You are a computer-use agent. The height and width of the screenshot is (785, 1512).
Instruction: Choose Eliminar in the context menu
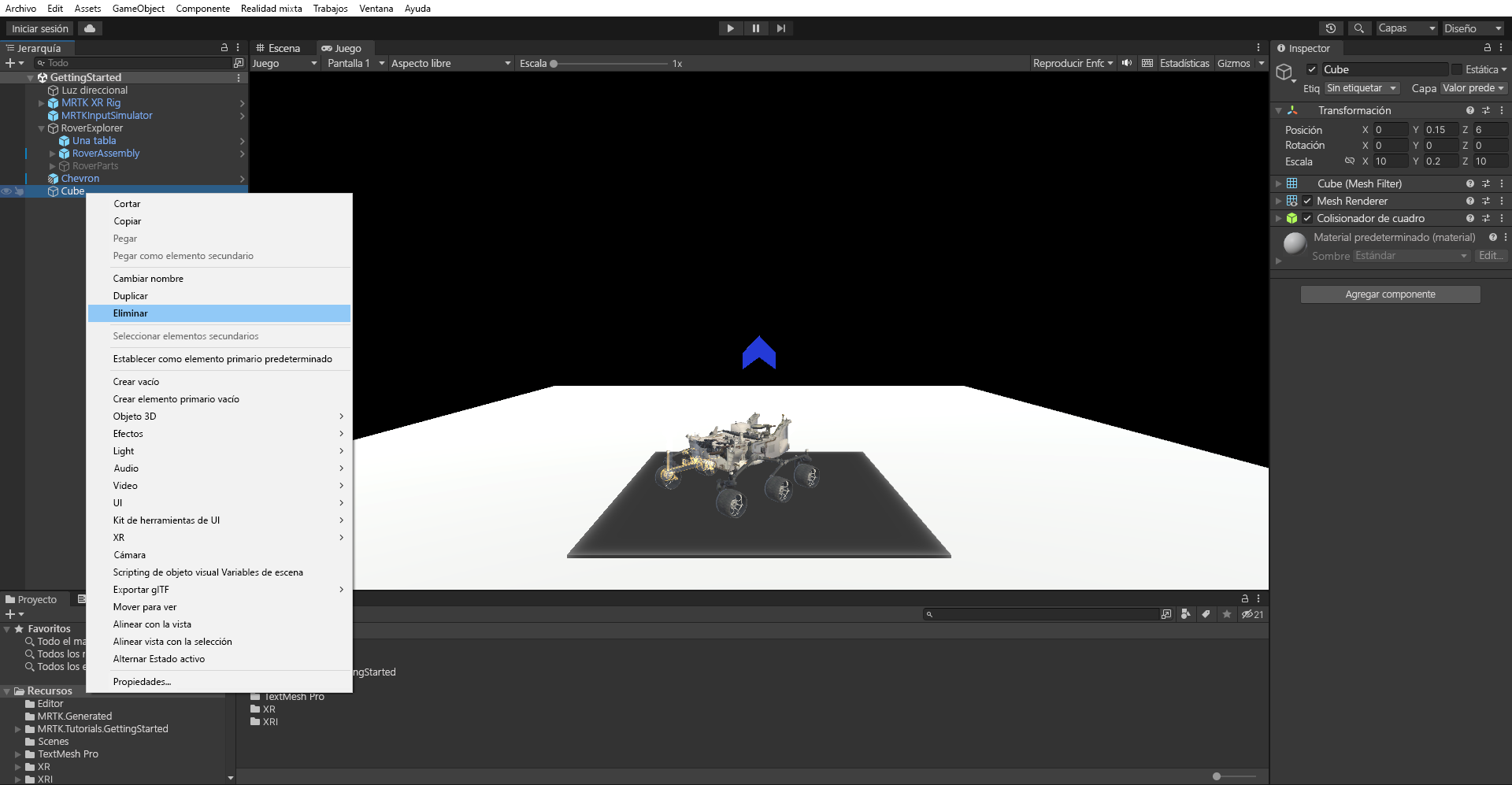[220, 313]
